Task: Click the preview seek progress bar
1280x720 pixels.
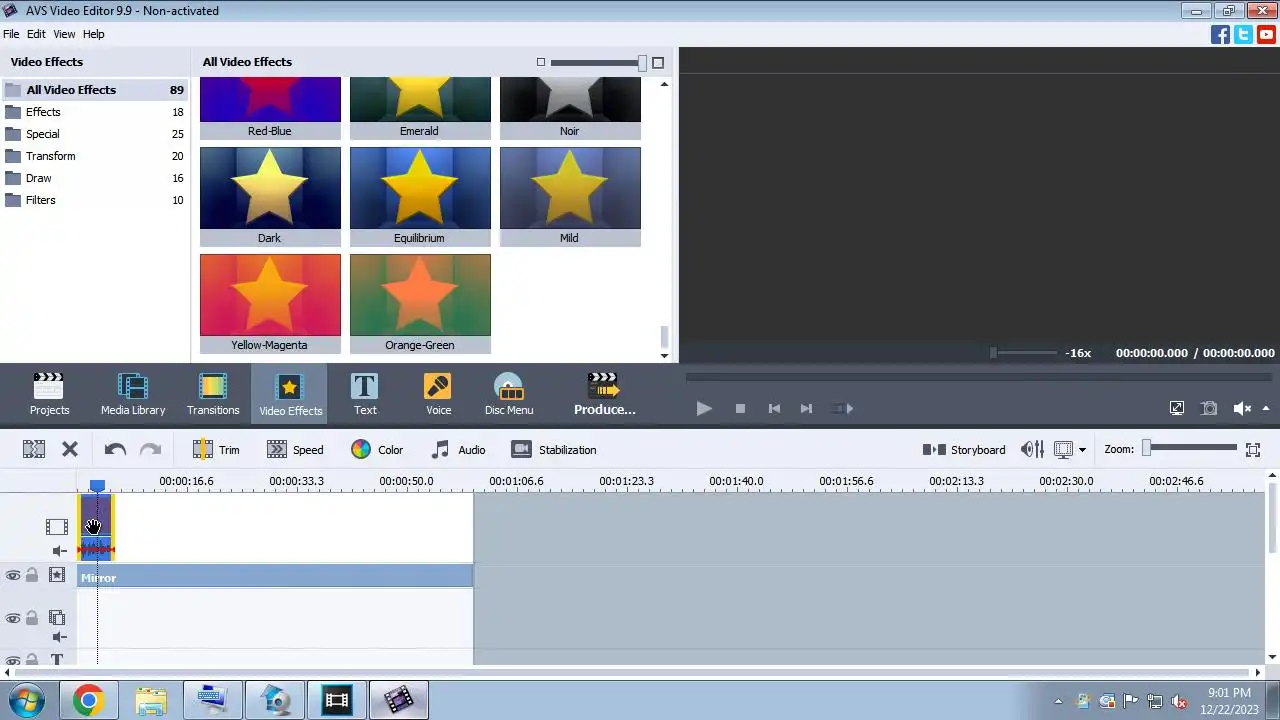Action: point(978,377)
